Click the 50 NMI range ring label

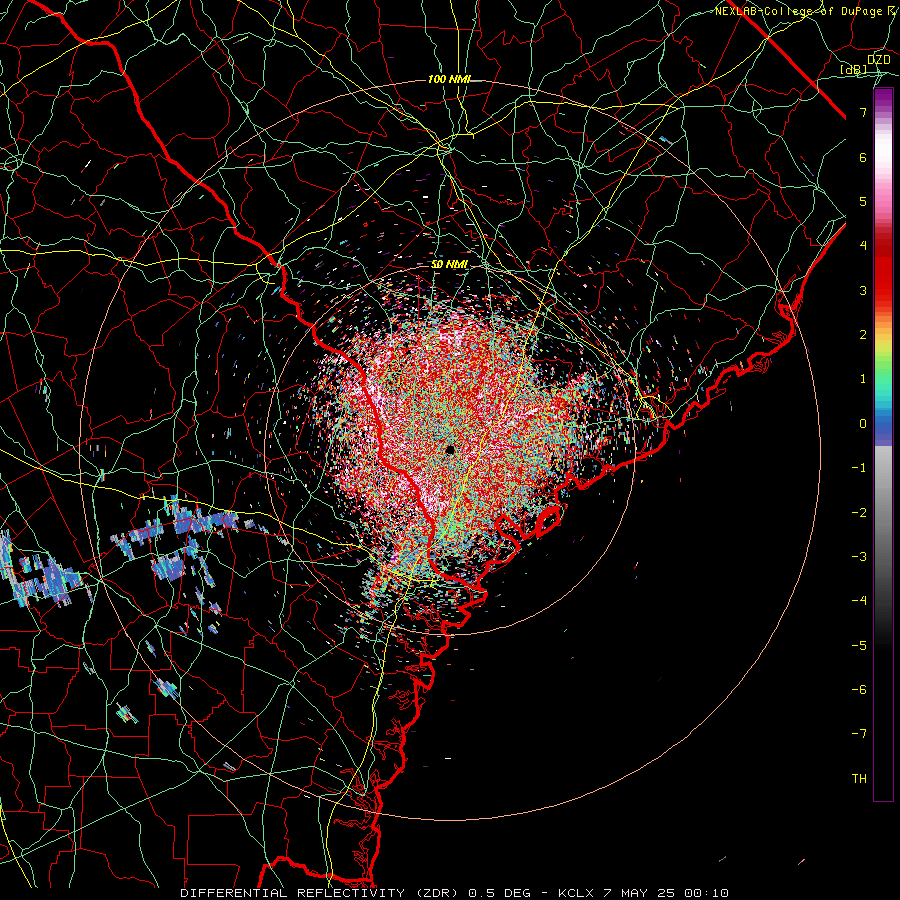pos(450,264)
